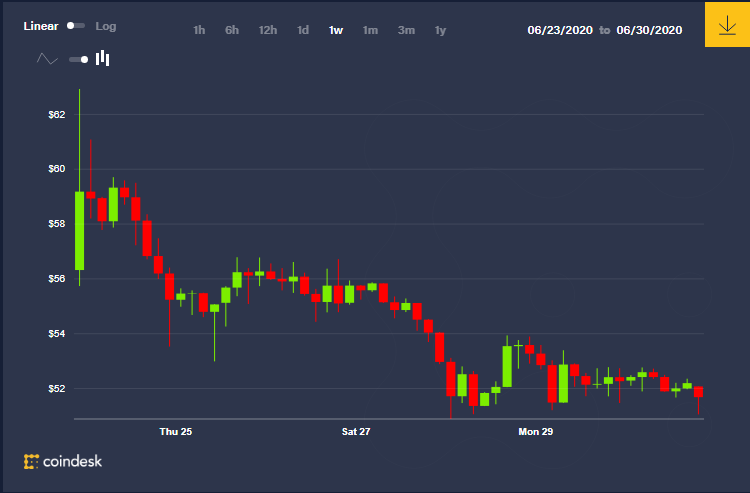
Task: Select the 1h time range
Action: [x=199, y=30]
